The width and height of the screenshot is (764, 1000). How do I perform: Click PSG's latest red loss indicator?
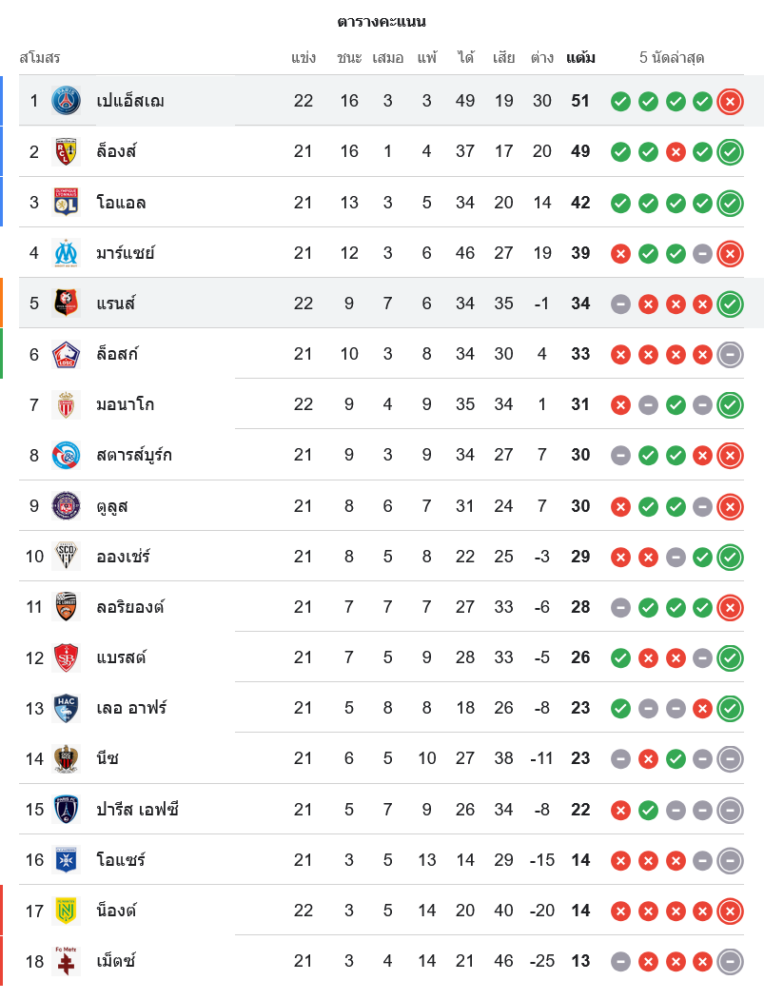click(x=730, y=101)
